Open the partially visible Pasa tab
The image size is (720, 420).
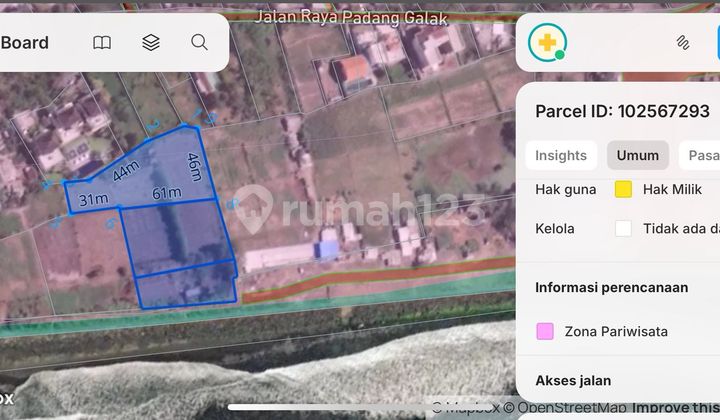(x=700, y=155)
